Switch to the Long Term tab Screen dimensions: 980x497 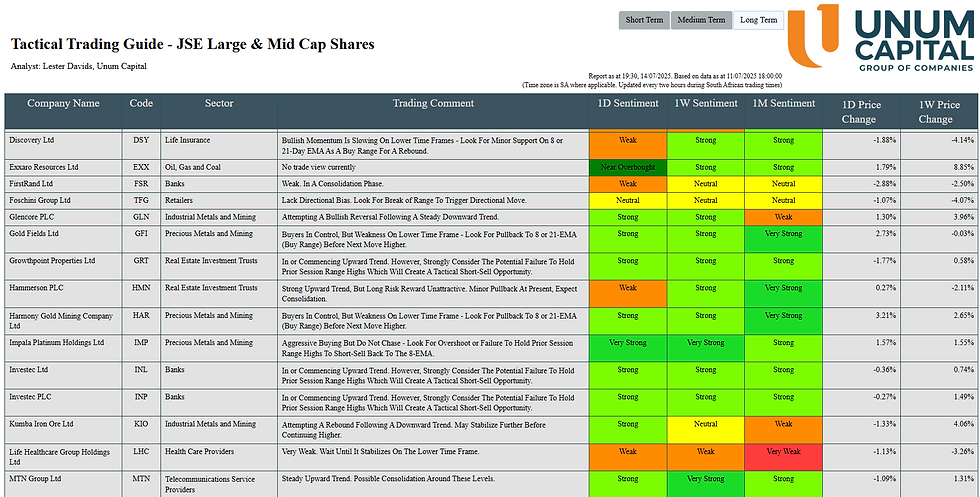(758, 20)
